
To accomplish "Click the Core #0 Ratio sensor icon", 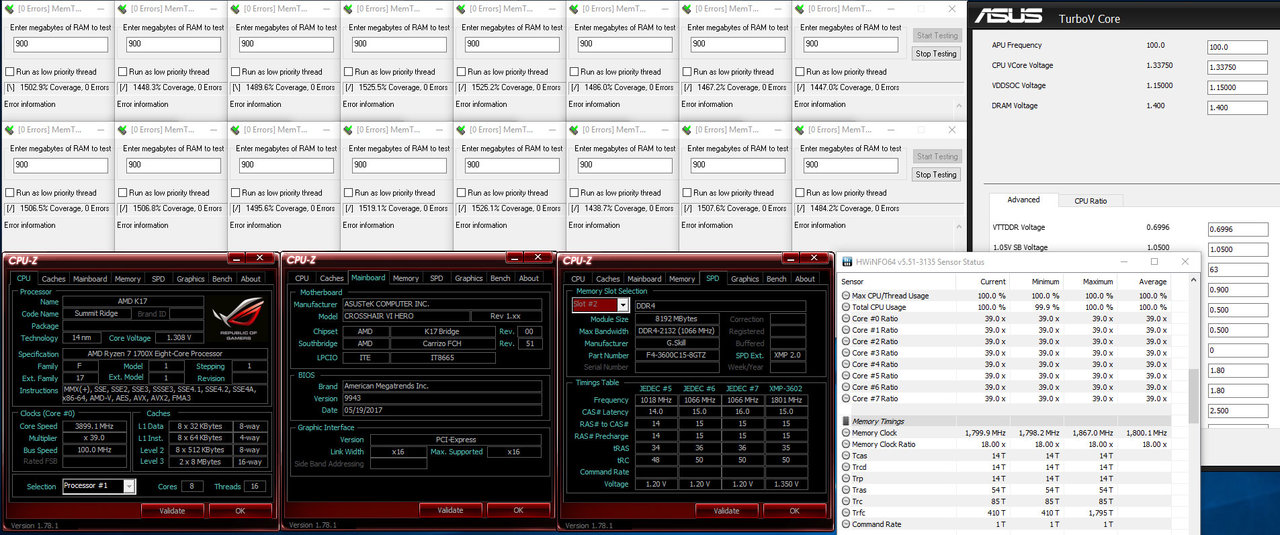I will click(x=845, y=319).
